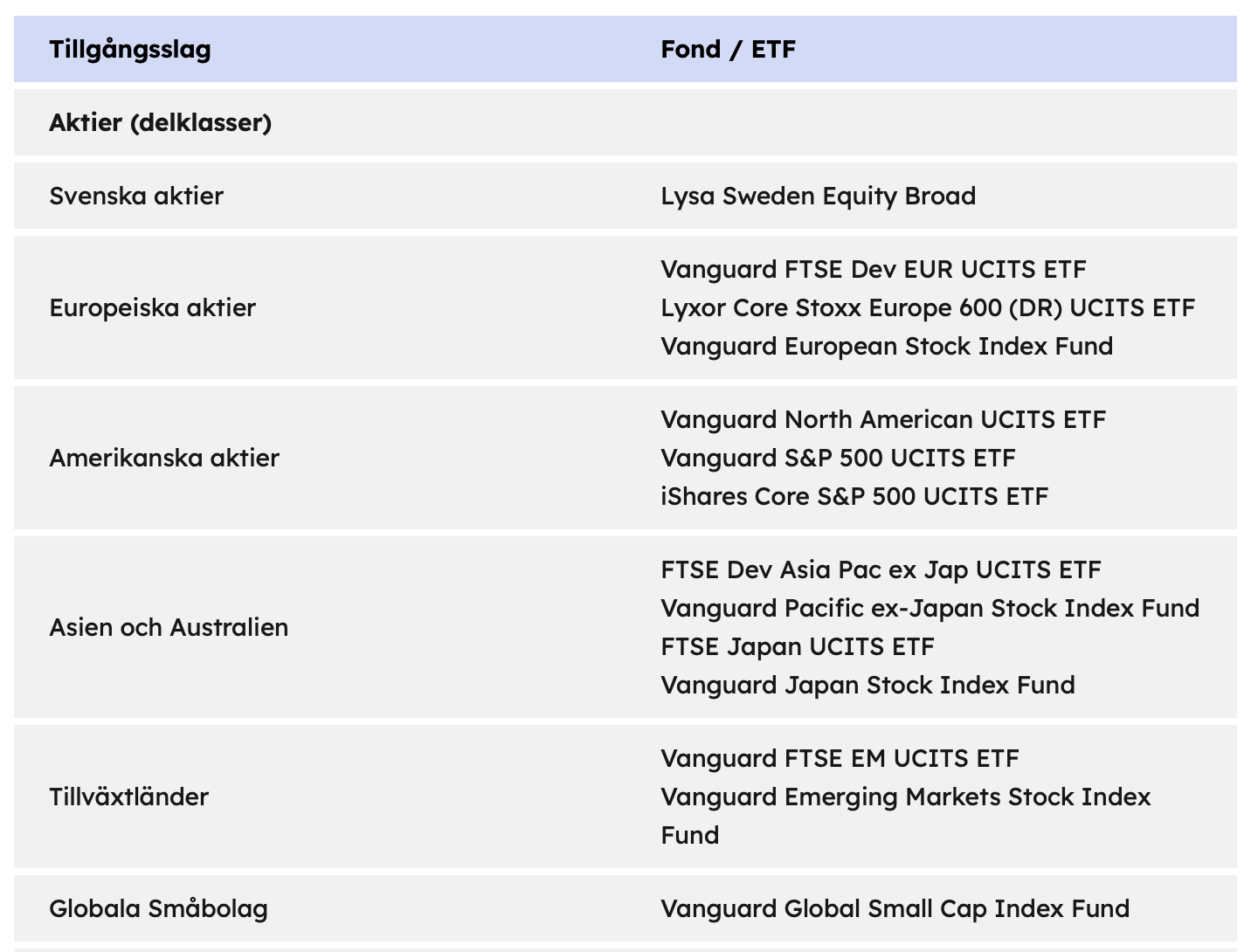The width and height of the screenshot is (1251, 952).
Task: Select Lysa Sweden Equity Broad fund
Action: (818, 196)
